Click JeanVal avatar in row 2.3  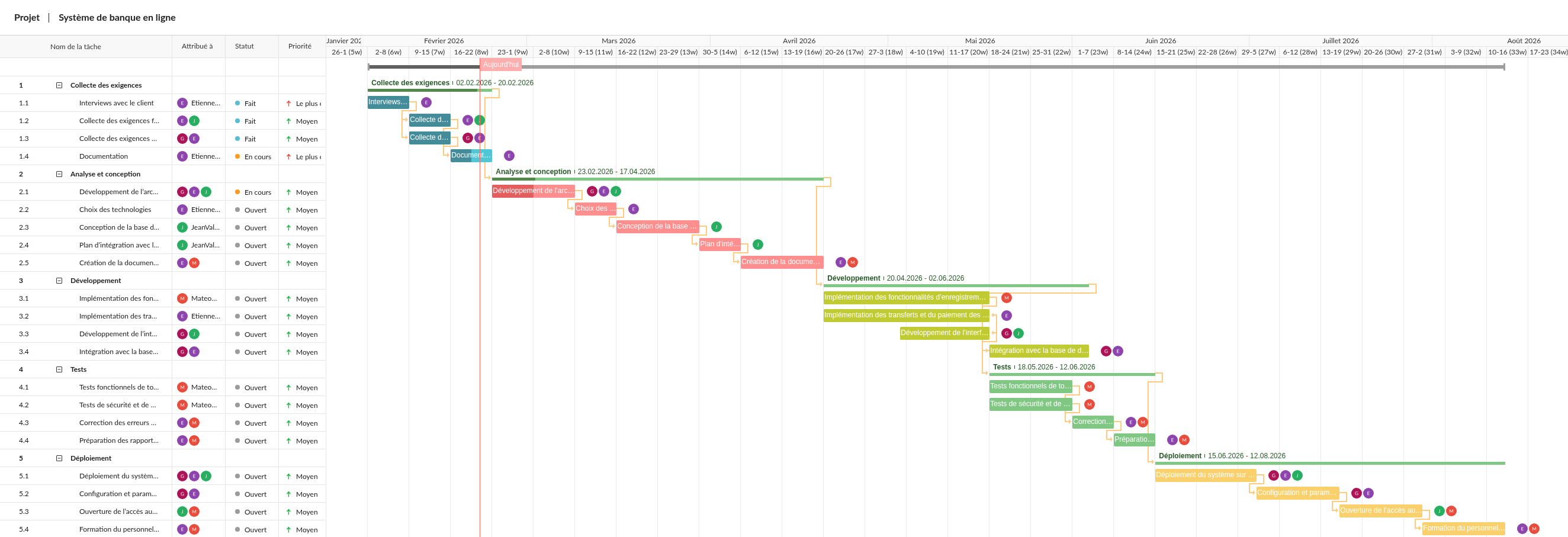pyautogui.click(x=182, y=228)
